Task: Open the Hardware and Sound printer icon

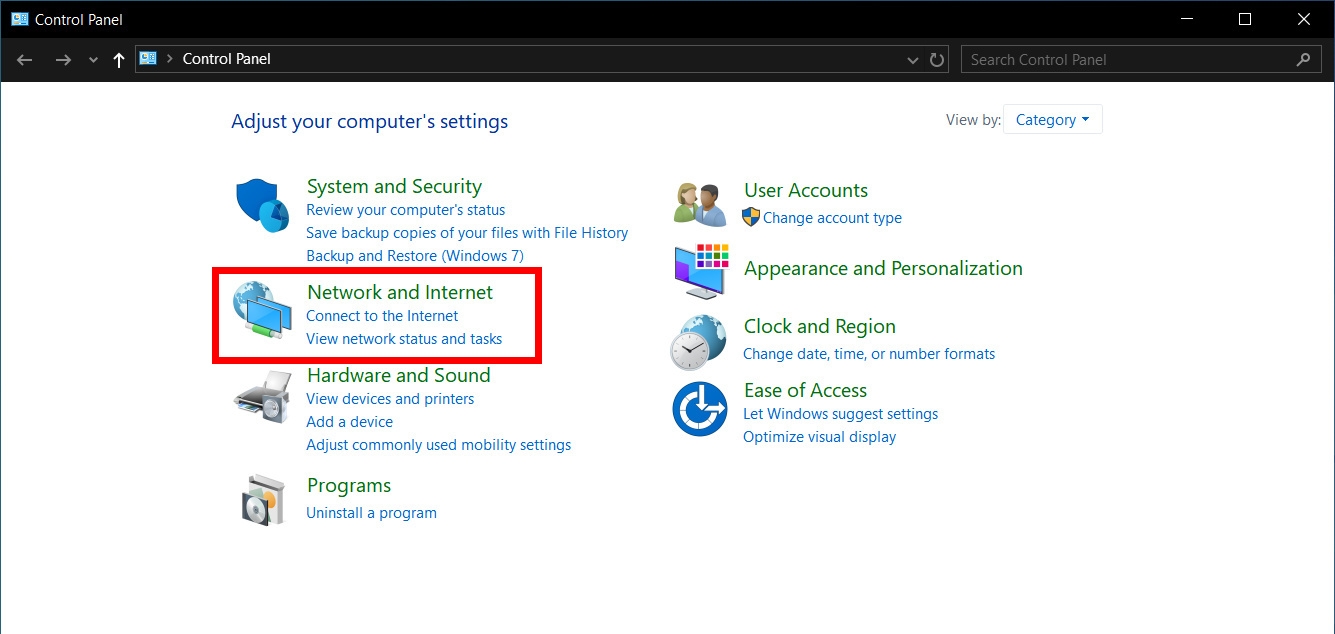Action: 262,396
